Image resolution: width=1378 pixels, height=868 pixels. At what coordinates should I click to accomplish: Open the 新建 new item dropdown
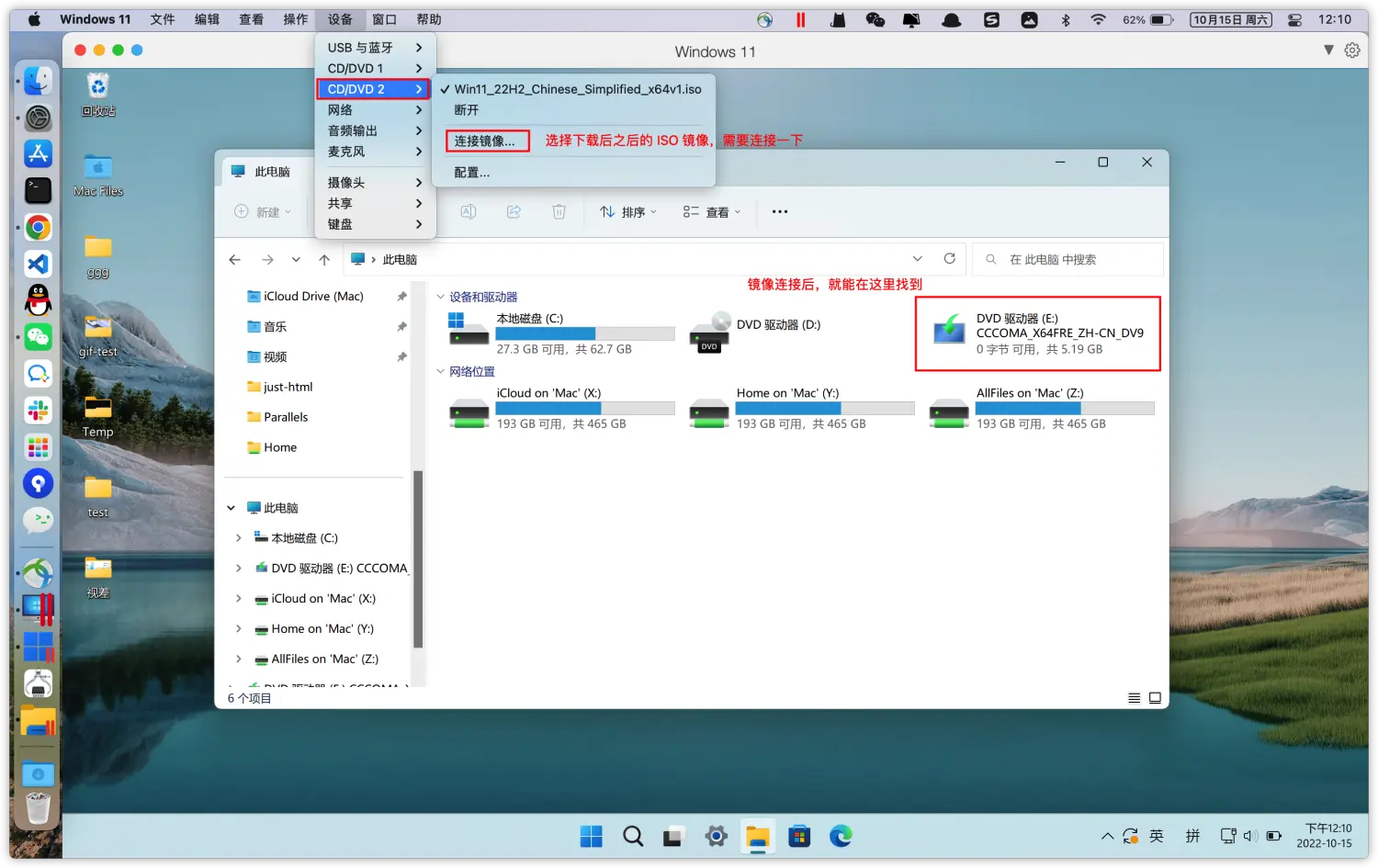click(x=263, y=212)
